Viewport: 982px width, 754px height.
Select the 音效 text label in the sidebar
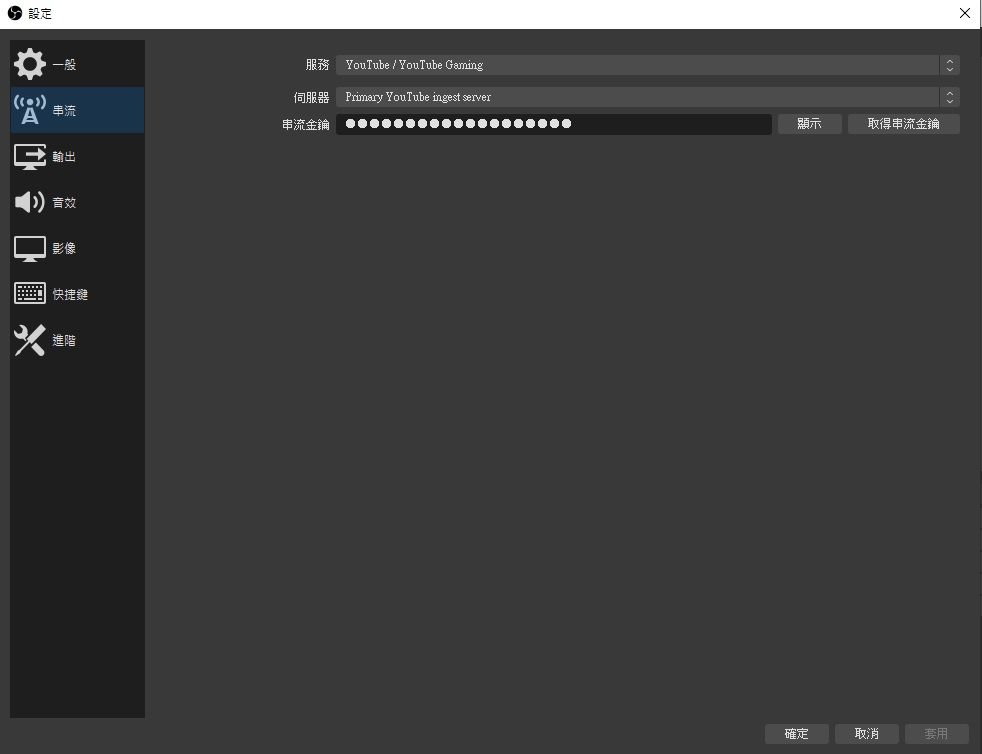click(x=64, y=203)
